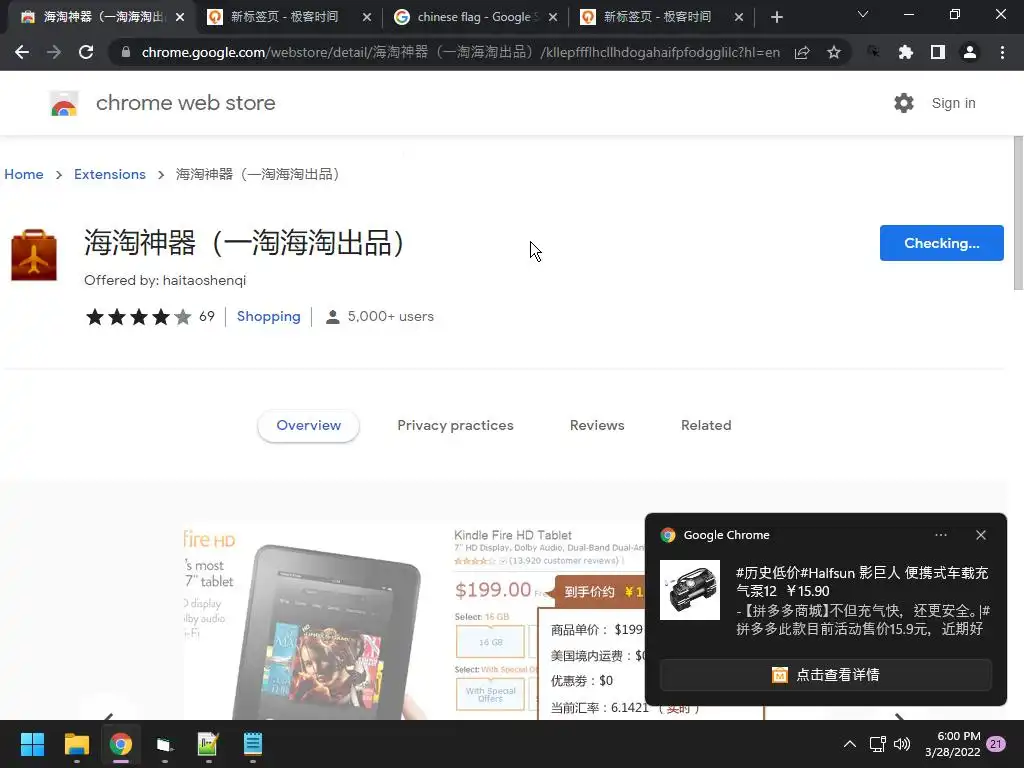The height and width of the screenshot is (768, 1024).
Task: Click Sign in link
Action: click(953, 103)
